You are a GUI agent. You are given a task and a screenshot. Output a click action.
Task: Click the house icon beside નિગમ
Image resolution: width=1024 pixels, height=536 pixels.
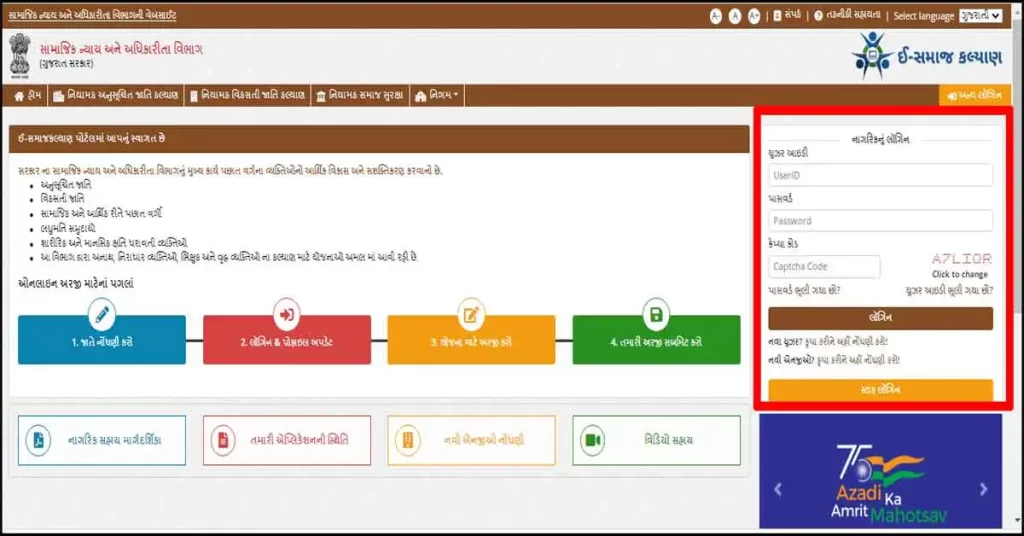(421, 96)
